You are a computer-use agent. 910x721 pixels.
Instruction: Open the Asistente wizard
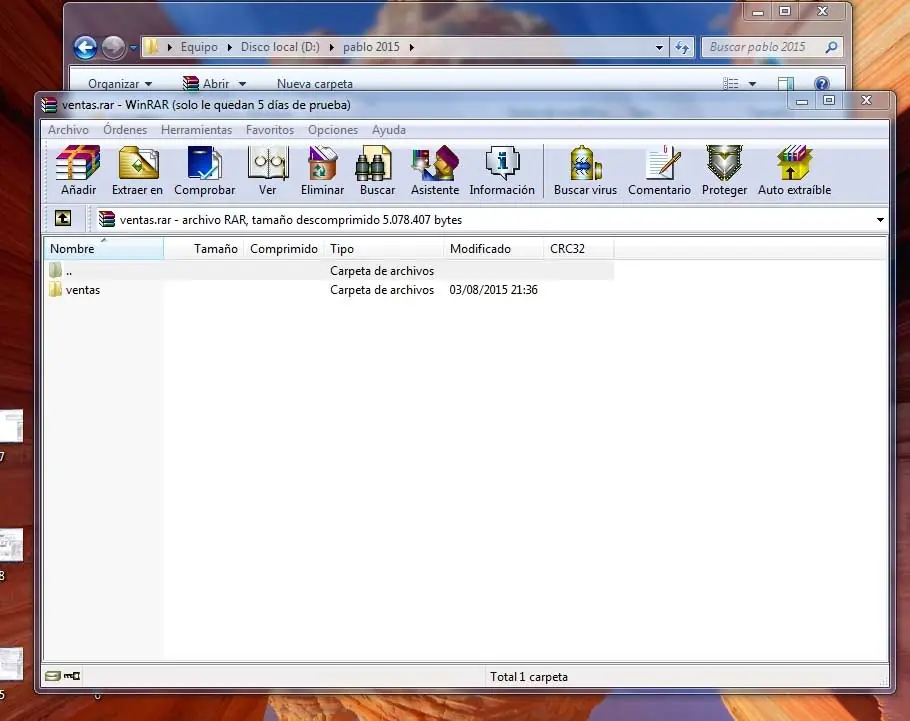pos(435,171)
